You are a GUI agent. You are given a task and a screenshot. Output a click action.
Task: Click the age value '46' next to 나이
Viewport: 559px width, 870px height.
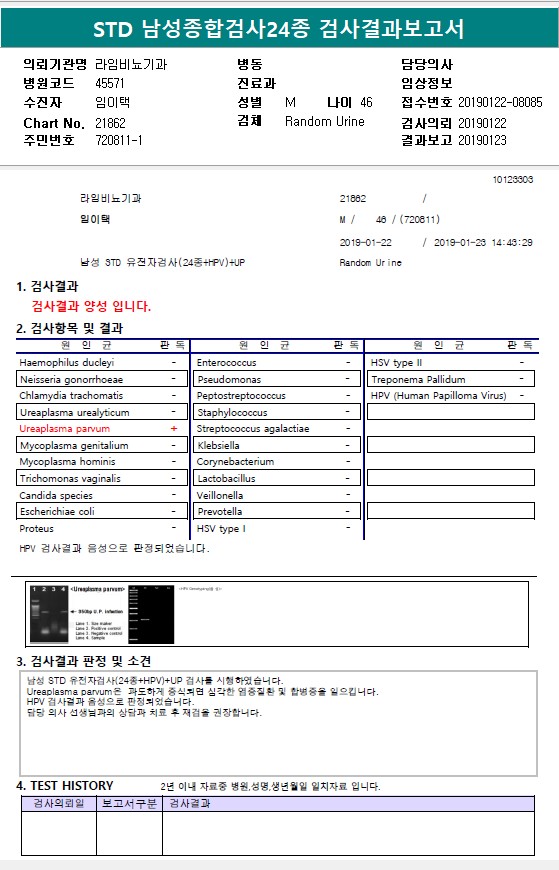[x=366, y=102]
